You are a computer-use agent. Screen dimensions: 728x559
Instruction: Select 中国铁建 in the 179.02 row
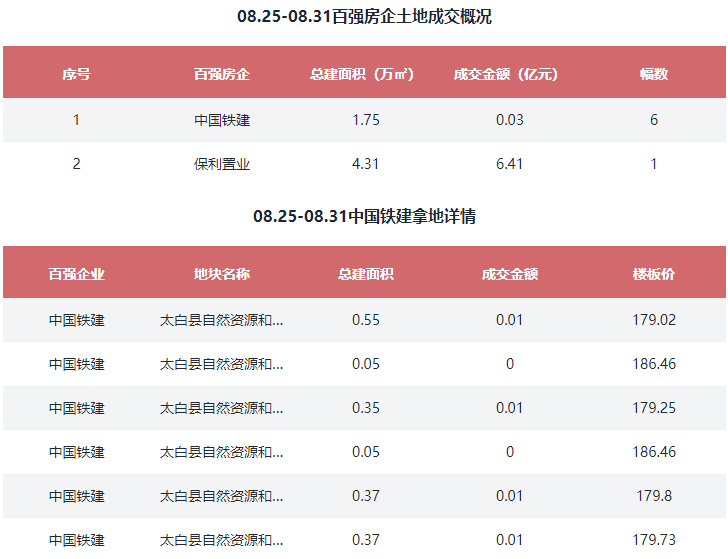pyautogui.click(x=77, y=320)
